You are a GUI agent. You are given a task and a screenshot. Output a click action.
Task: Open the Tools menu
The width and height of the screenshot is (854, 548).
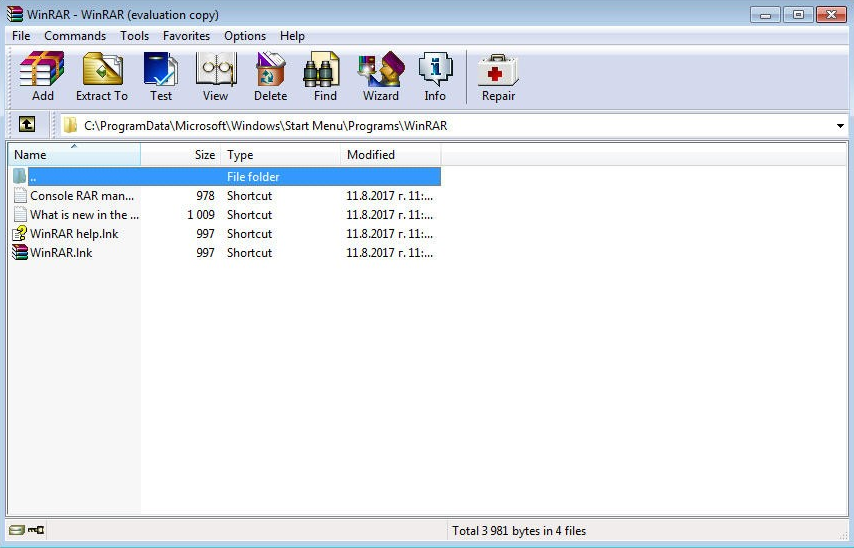(135, 36)
